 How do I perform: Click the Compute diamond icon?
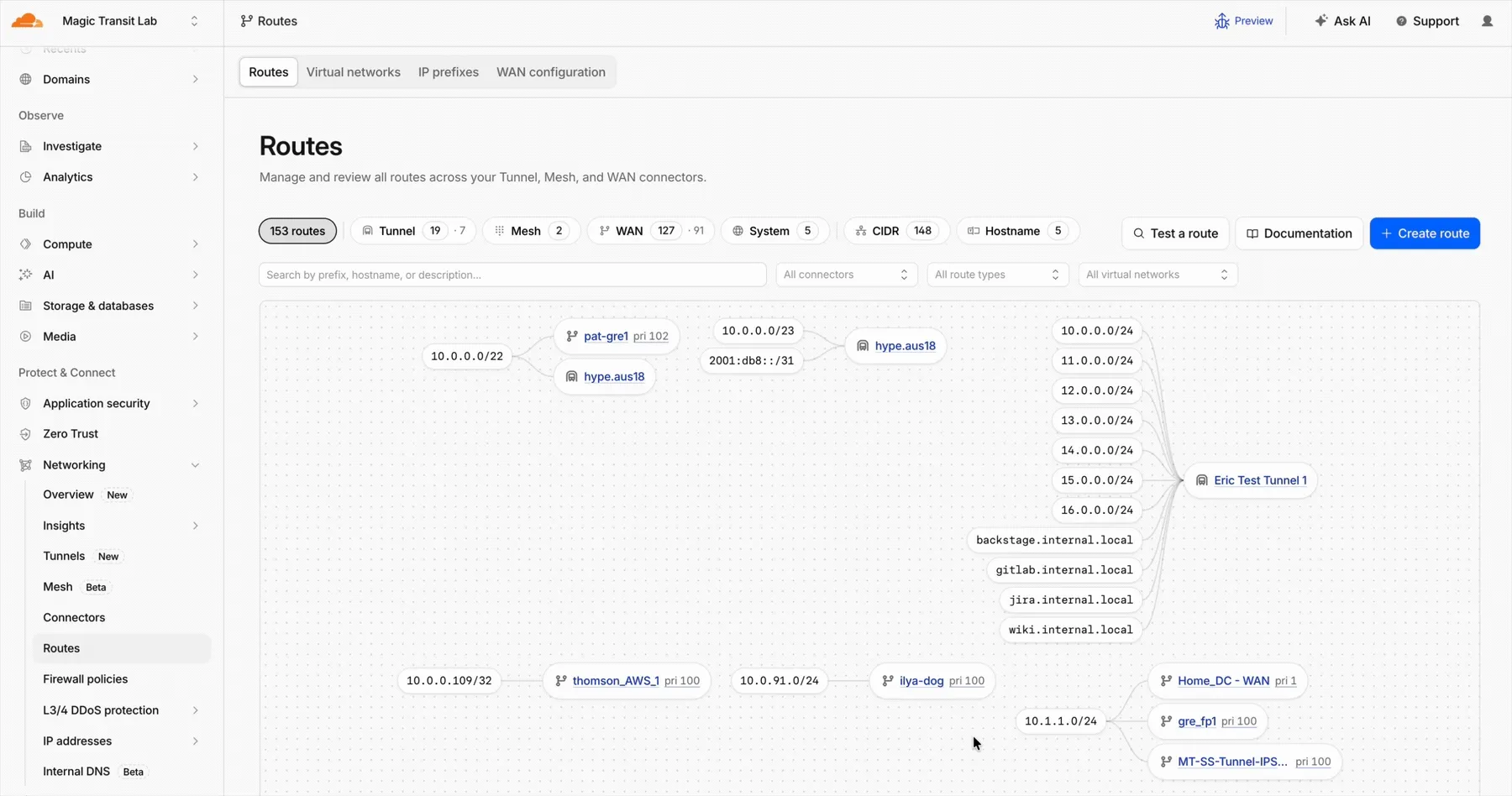pos(26,244)
